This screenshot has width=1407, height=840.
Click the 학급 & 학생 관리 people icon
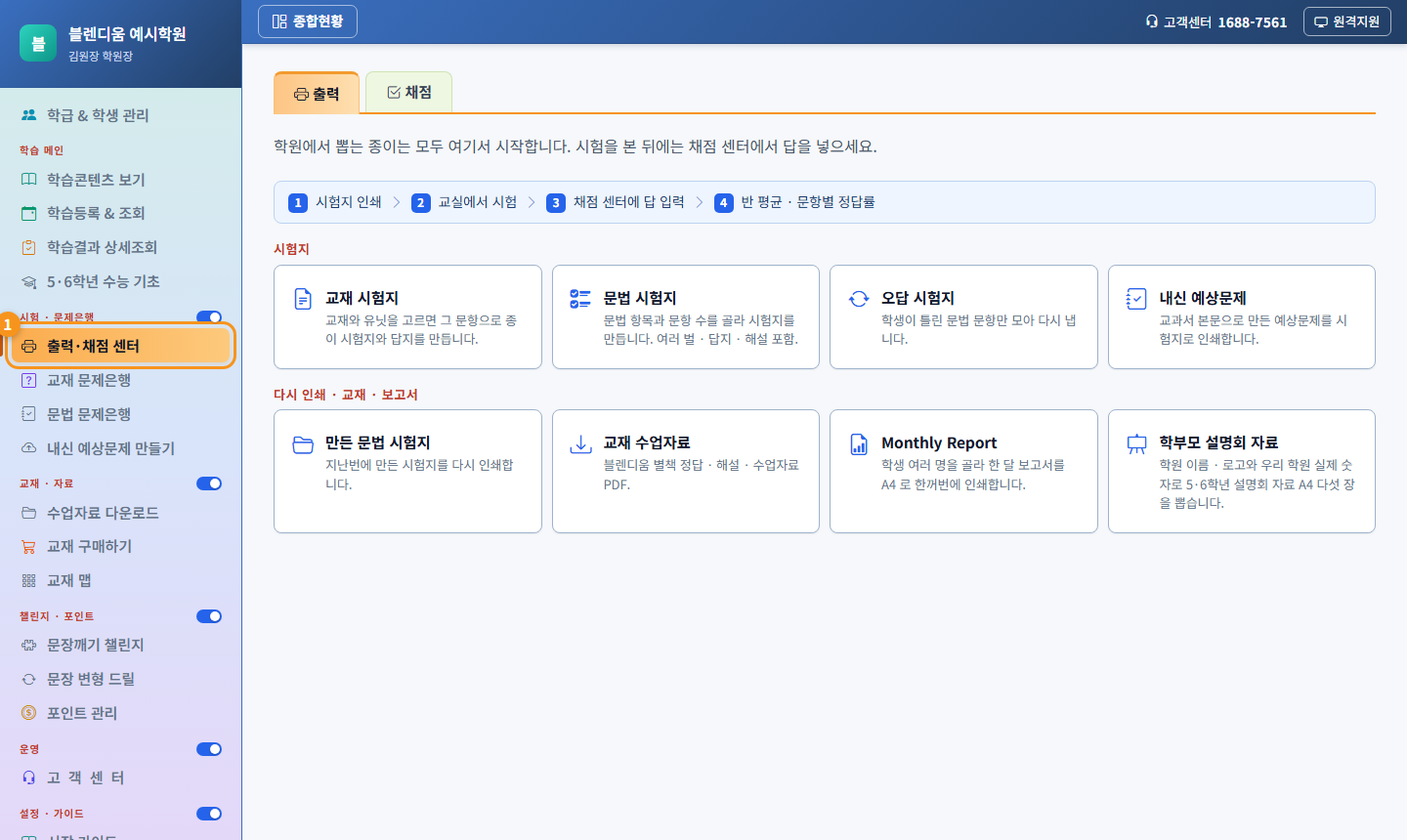tap(28, 115)
